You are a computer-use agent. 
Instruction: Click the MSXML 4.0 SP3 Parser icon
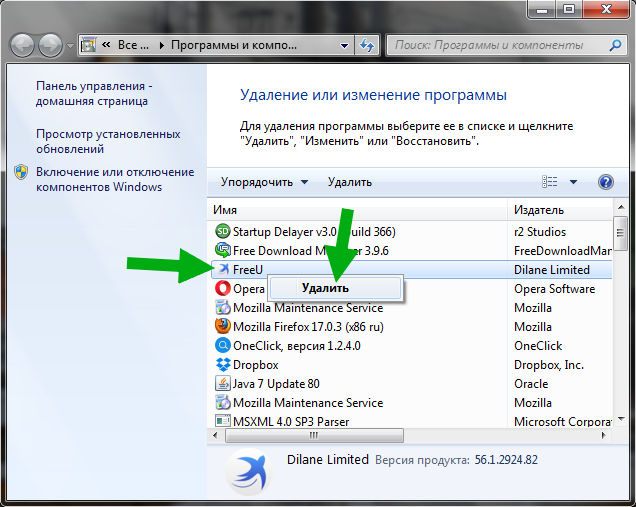coord(222,421)
